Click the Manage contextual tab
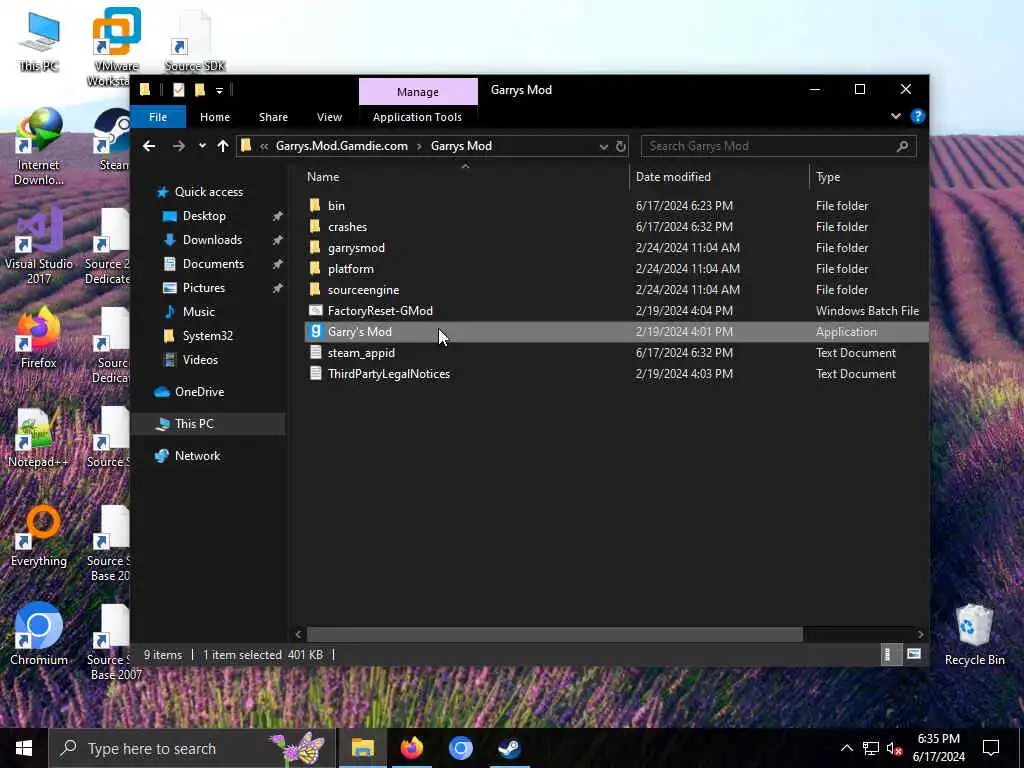Screen dimensions: 1024x768 [x=418, y=92]
